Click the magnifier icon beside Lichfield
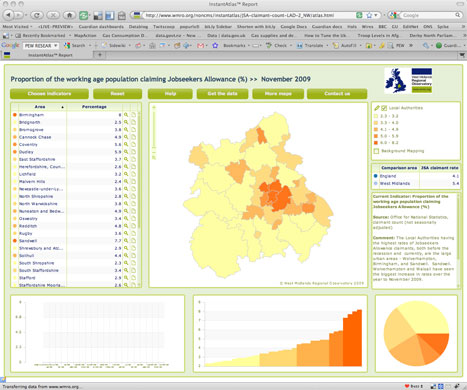This screenshot has width=467, height=390. click(126, 174)
